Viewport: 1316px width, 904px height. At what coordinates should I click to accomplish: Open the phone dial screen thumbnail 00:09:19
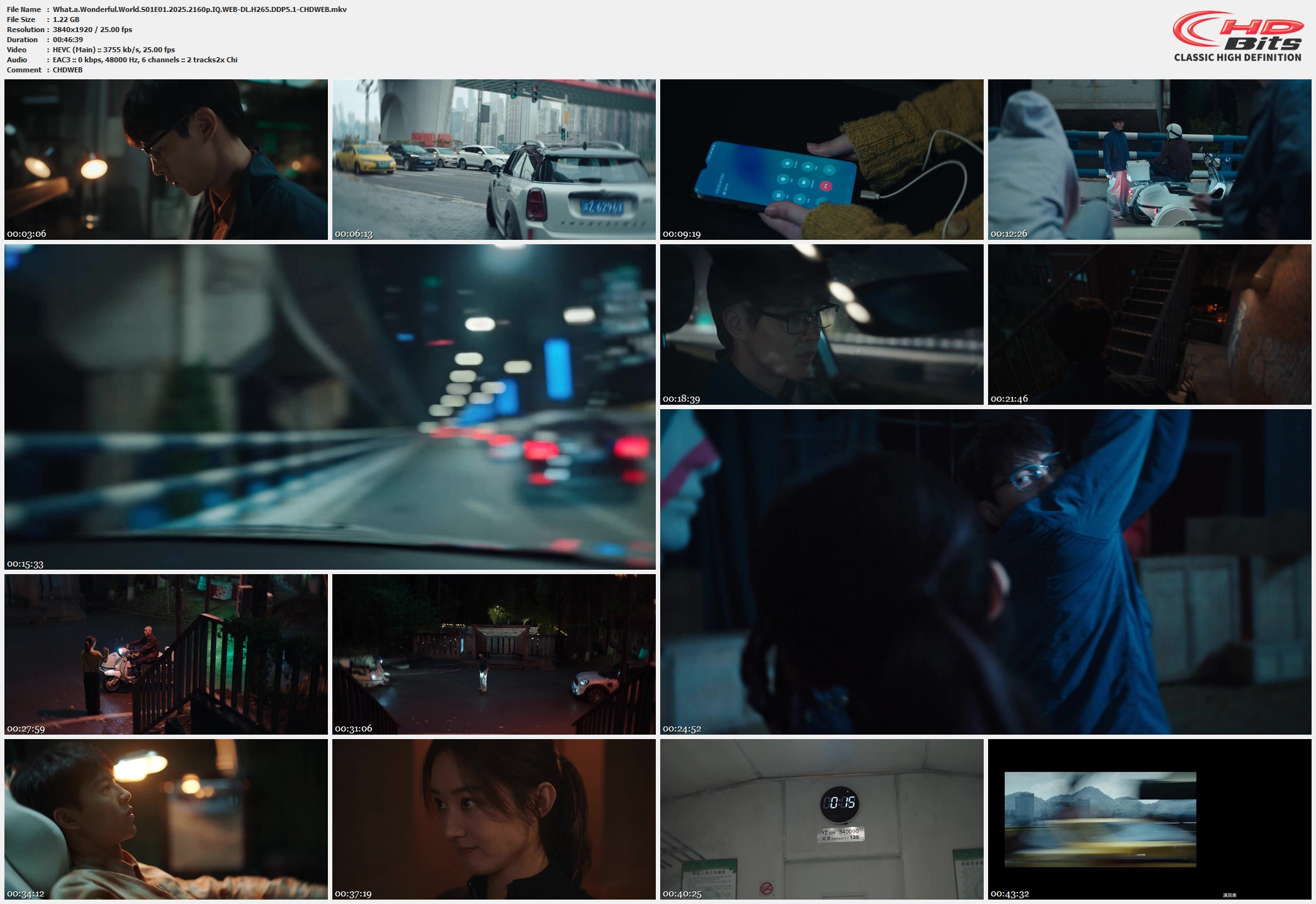[822, 159]
